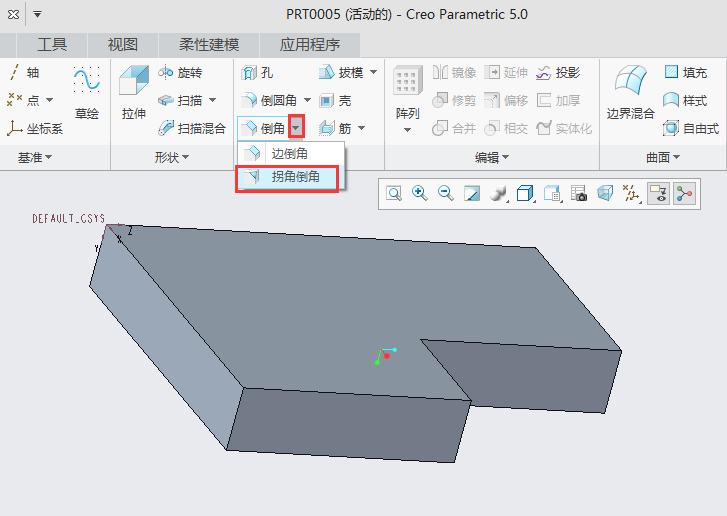The height and width of the screenshot is (516, 727).
Task: Select the 填充 (Fill) surface tool
Action: [685, 72]
